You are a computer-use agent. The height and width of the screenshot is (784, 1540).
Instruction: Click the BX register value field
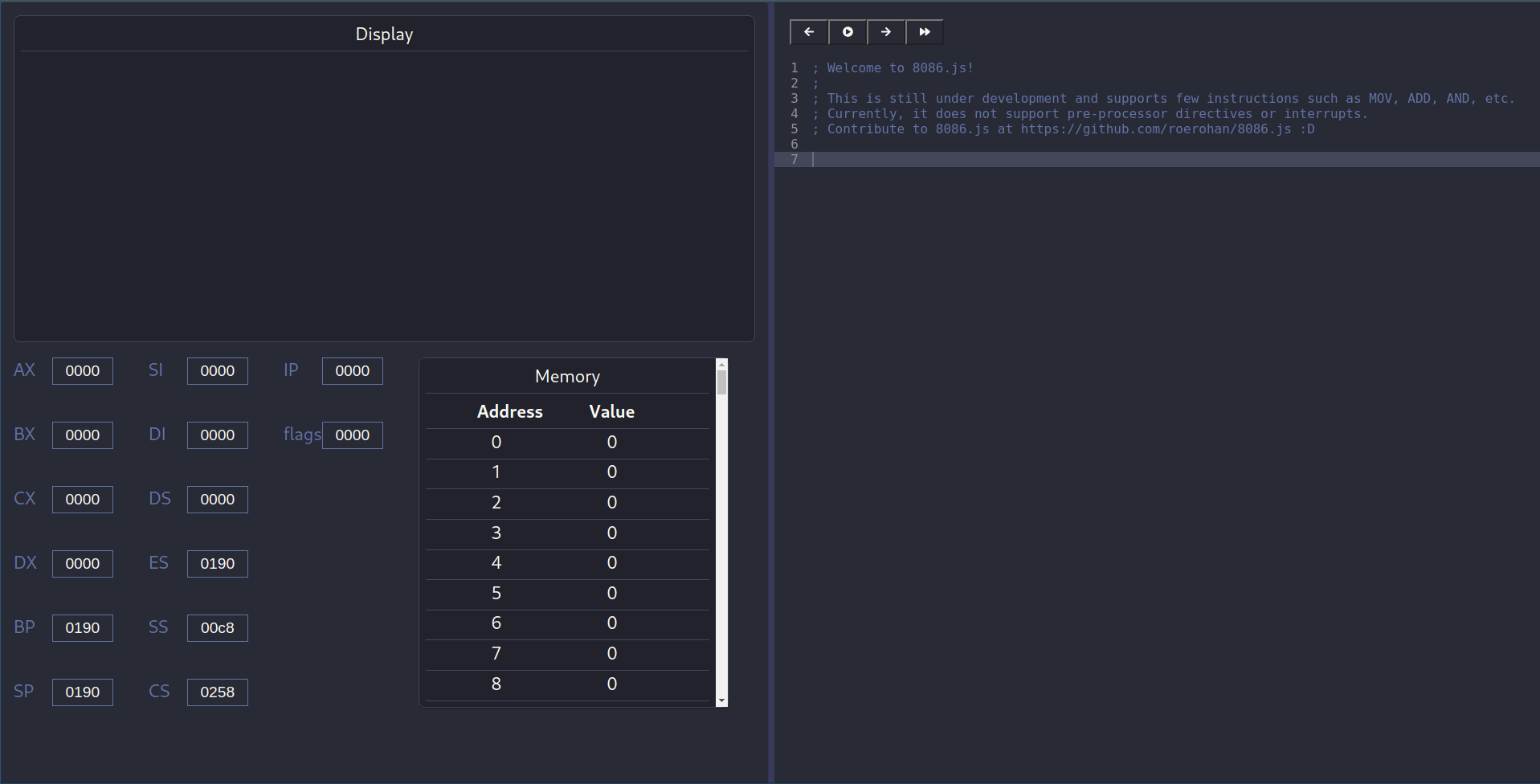pos(83,435)
